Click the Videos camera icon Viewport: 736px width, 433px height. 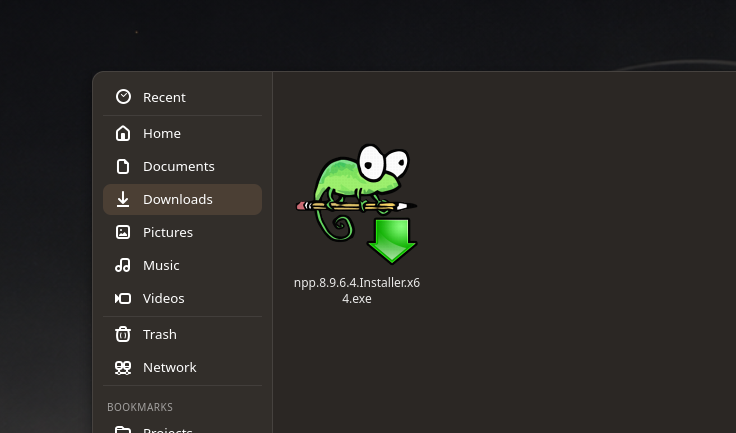point(123,298)
